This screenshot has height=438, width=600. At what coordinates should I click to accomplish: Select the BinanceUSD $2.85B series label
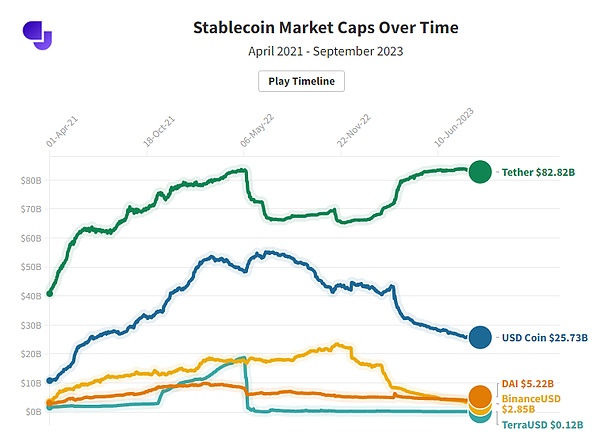click(530, 402)
